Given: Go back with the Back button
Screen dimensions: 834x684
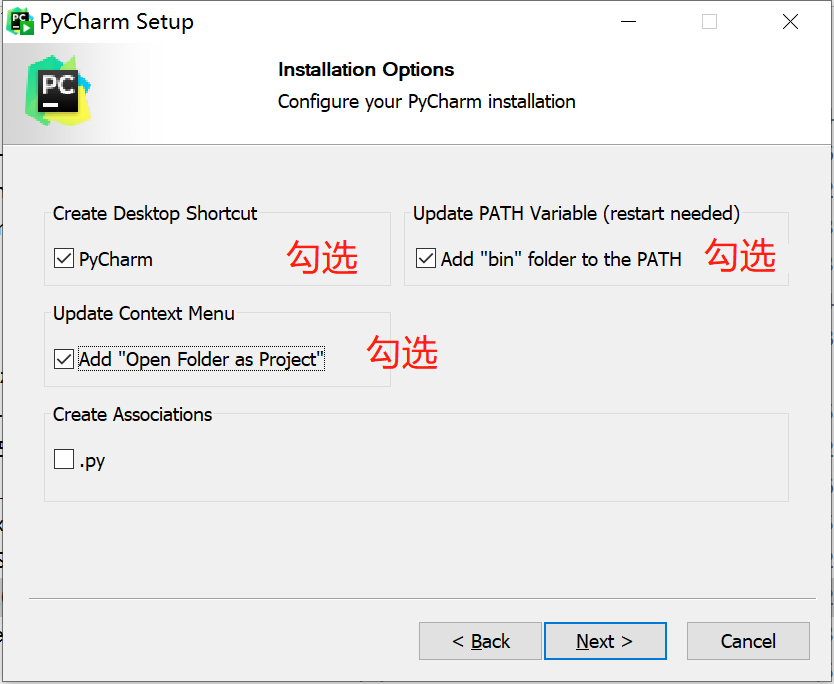Looking at the screenshot, I should [480, 641].
